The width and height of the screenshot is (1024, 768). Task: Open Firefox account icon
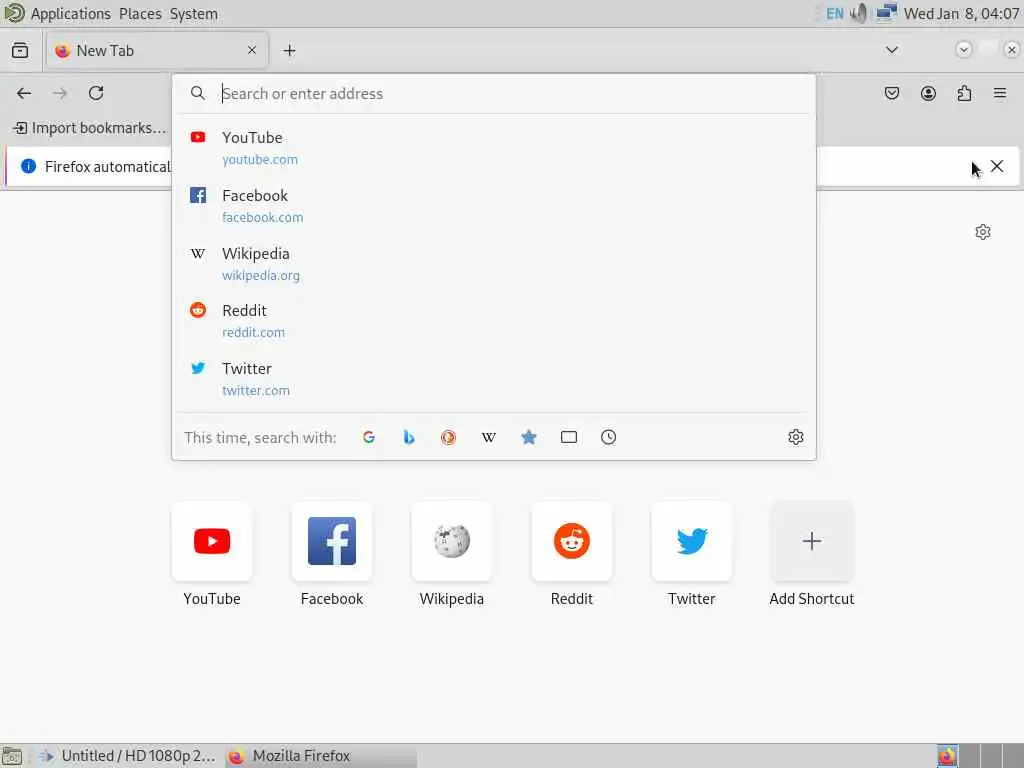pyautogui.click(x=928, y=93)
